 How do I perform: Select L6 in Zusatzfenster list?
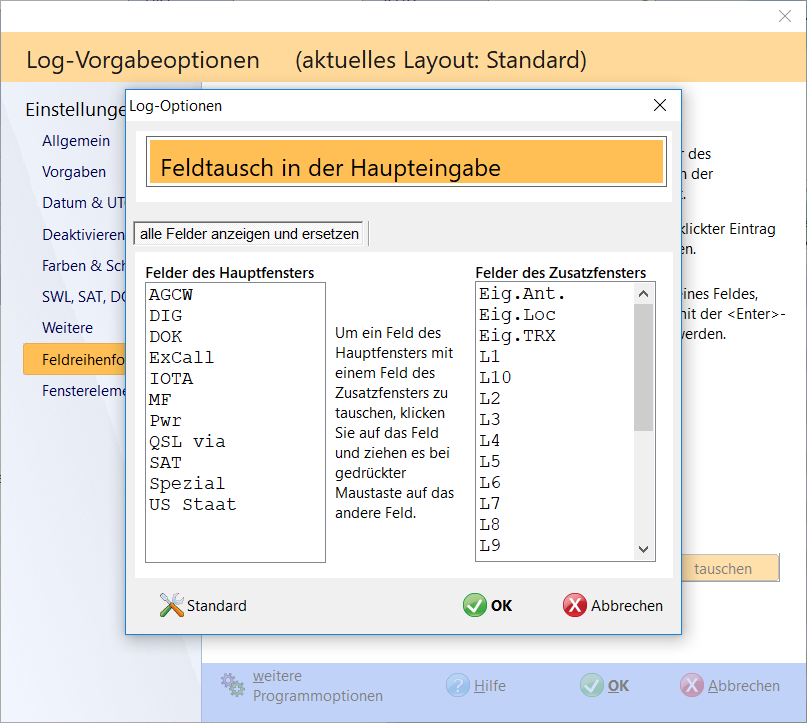point(555,483)
